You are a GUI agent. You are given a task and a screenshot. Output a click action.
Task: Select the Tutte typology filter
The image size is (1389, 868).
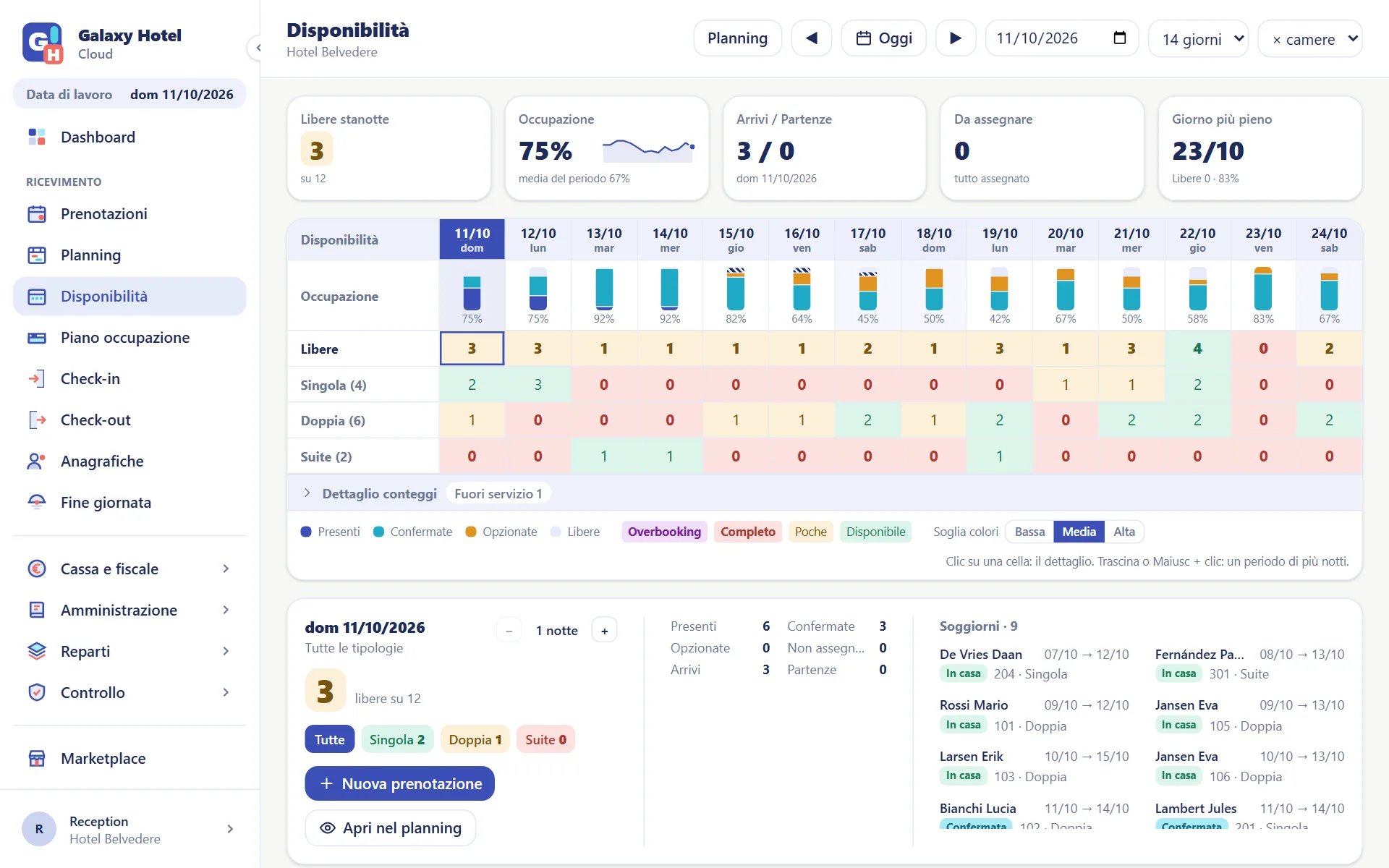pyautogui.click(x=330, y=739)
